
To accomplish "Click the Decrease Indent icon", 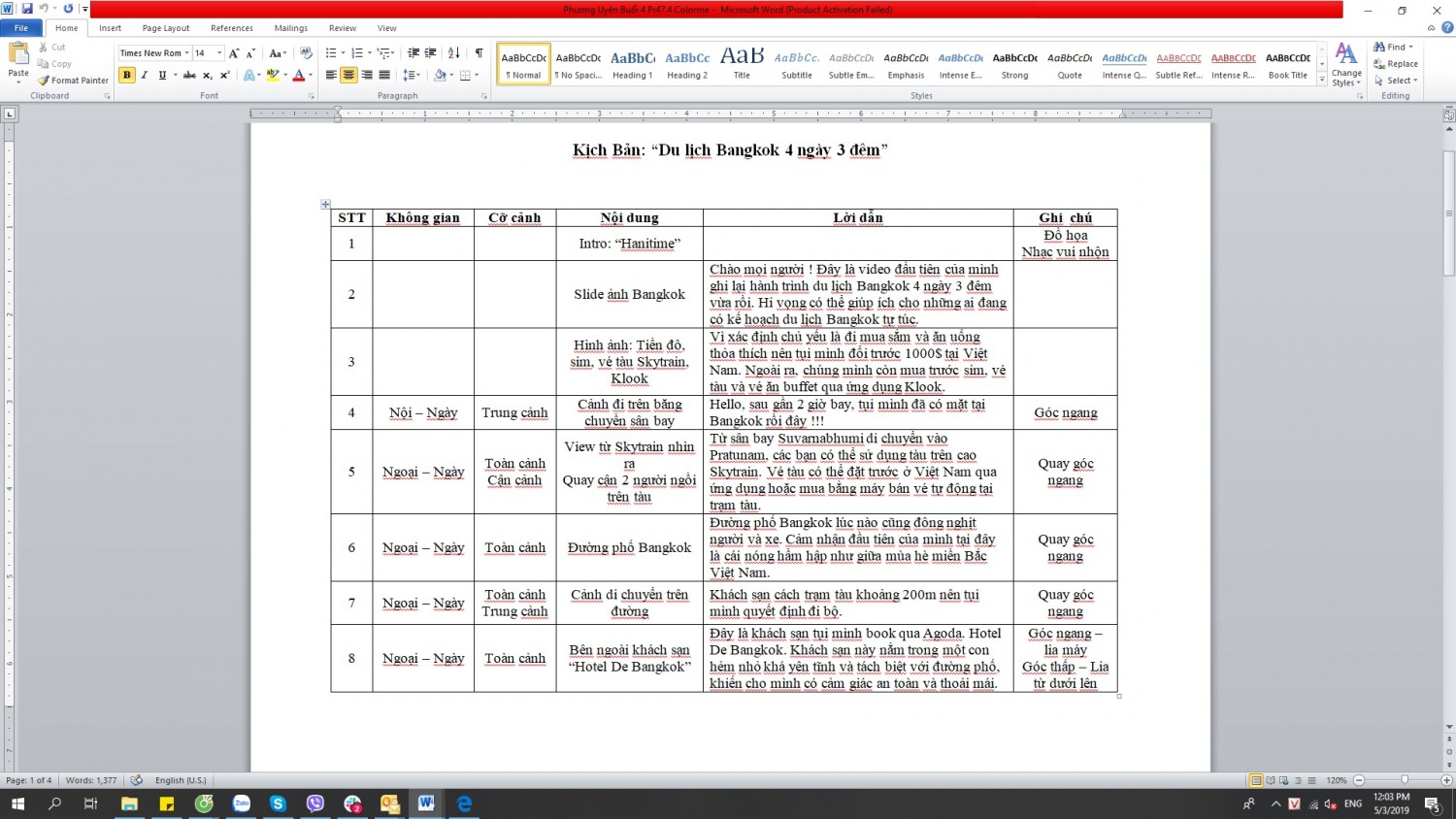I will 414,53.
